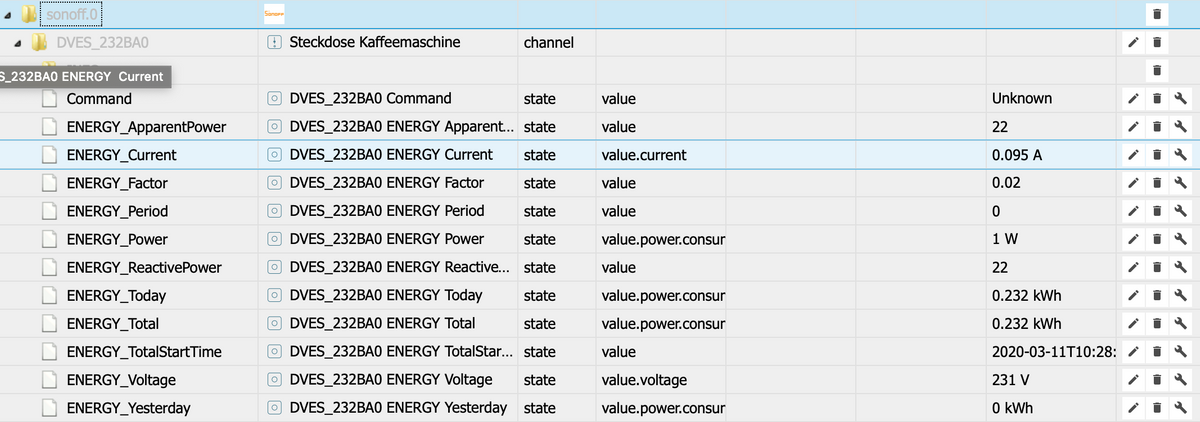The height and width of the screenshot is (422, 1200).
Task: Open custom settings wrench for ENERGY_Today
Action: pyautogui.click(x=1180, y=296)
